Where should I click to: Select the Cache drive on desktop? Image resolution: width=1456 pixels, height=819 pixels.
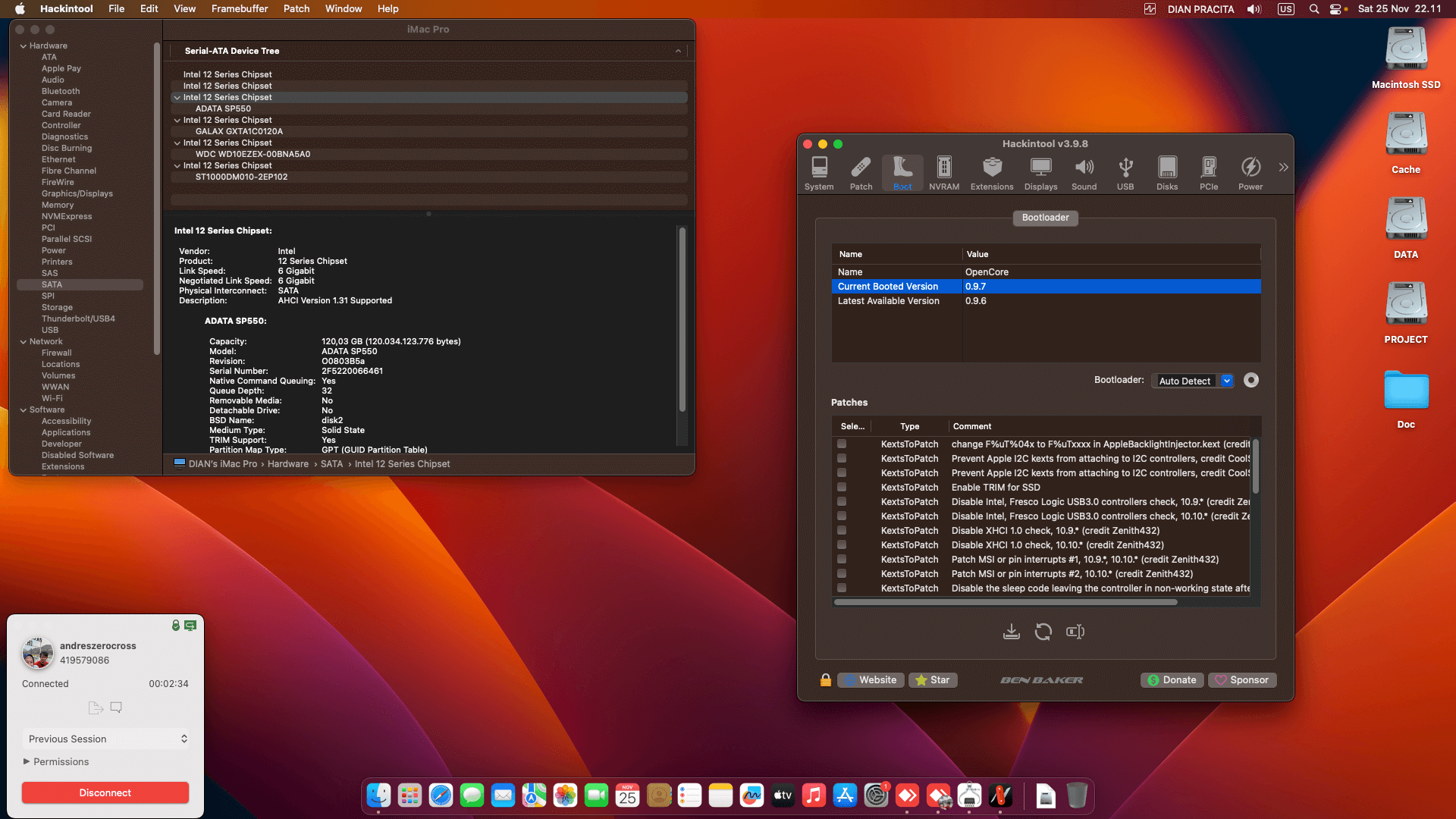pos(1406,143)
